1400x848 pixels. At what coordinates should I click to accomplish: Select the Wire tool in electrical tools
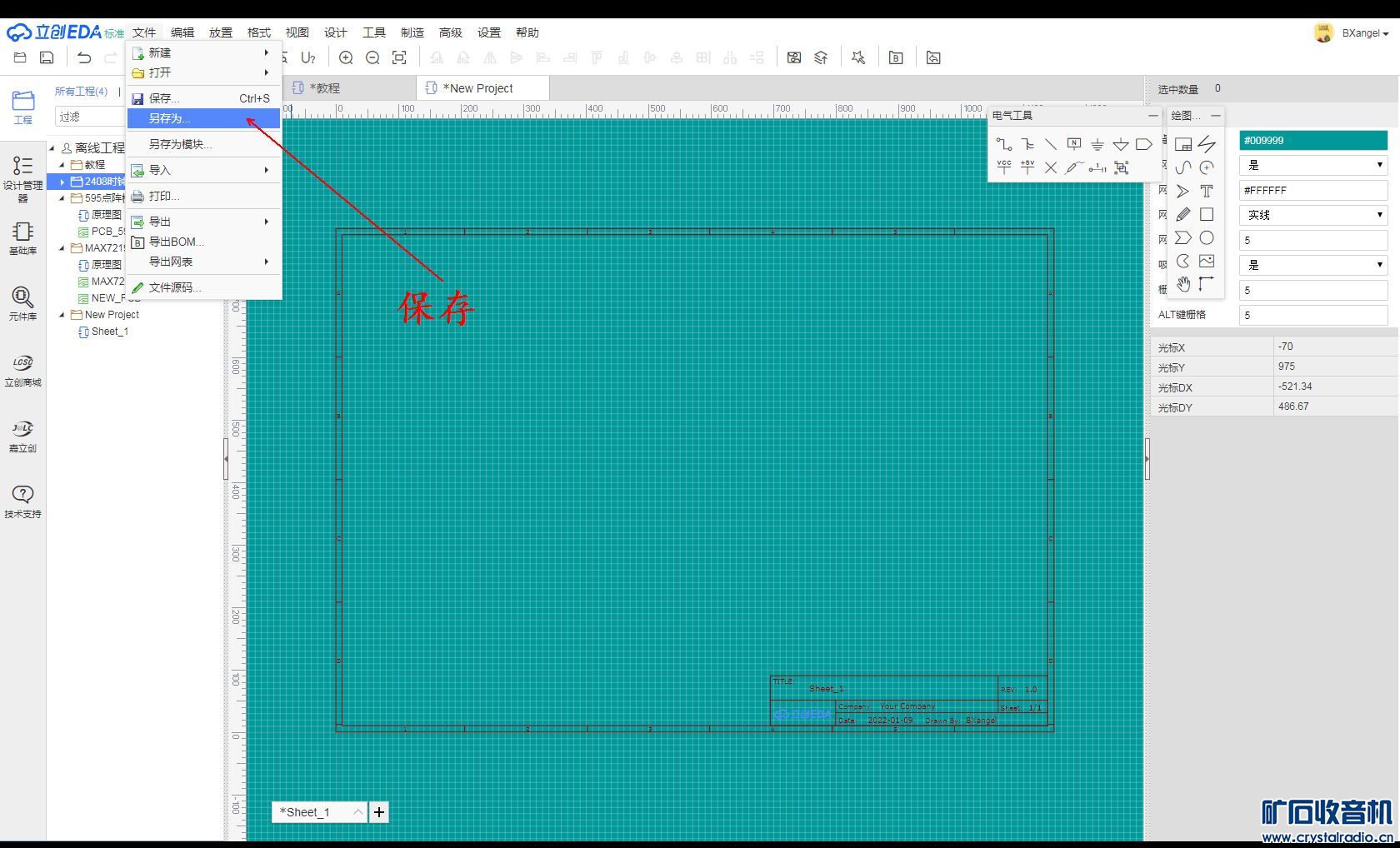(x=1004, y=144)
